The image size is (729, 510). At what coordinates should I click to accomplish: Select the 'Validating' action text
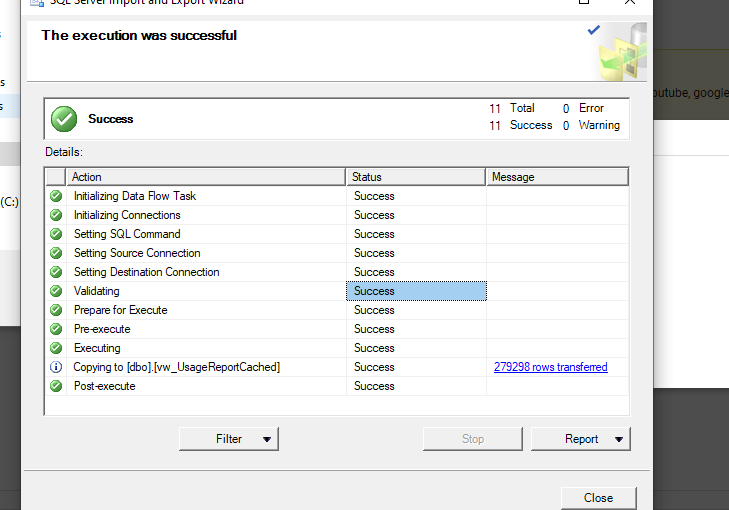(x=97, y=291)
